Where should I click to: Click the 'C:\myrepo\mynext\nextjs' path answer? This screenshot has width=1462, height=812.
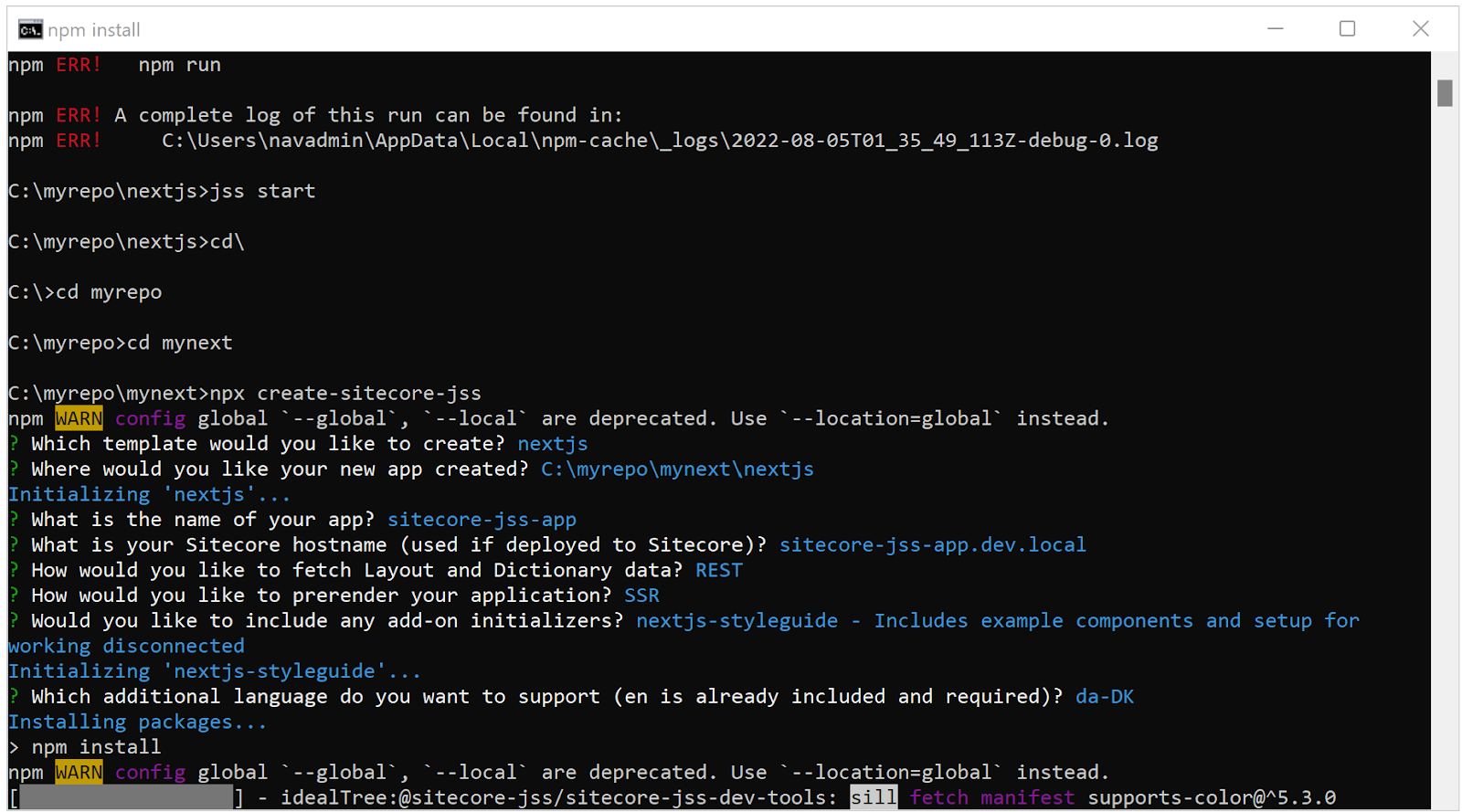click(677, 469)
